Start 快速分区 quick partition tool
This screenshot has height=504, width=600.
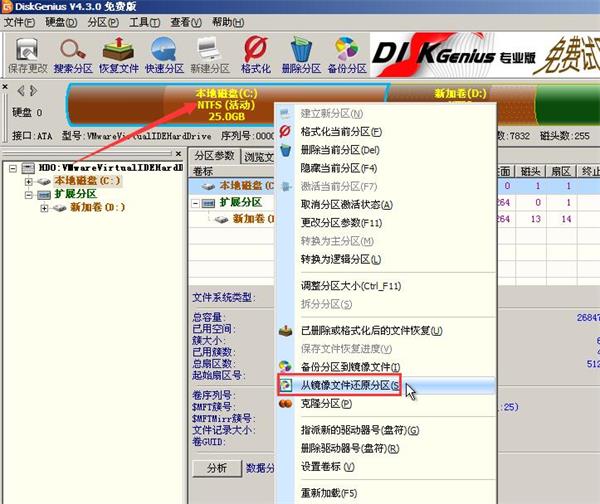[165, 55]
